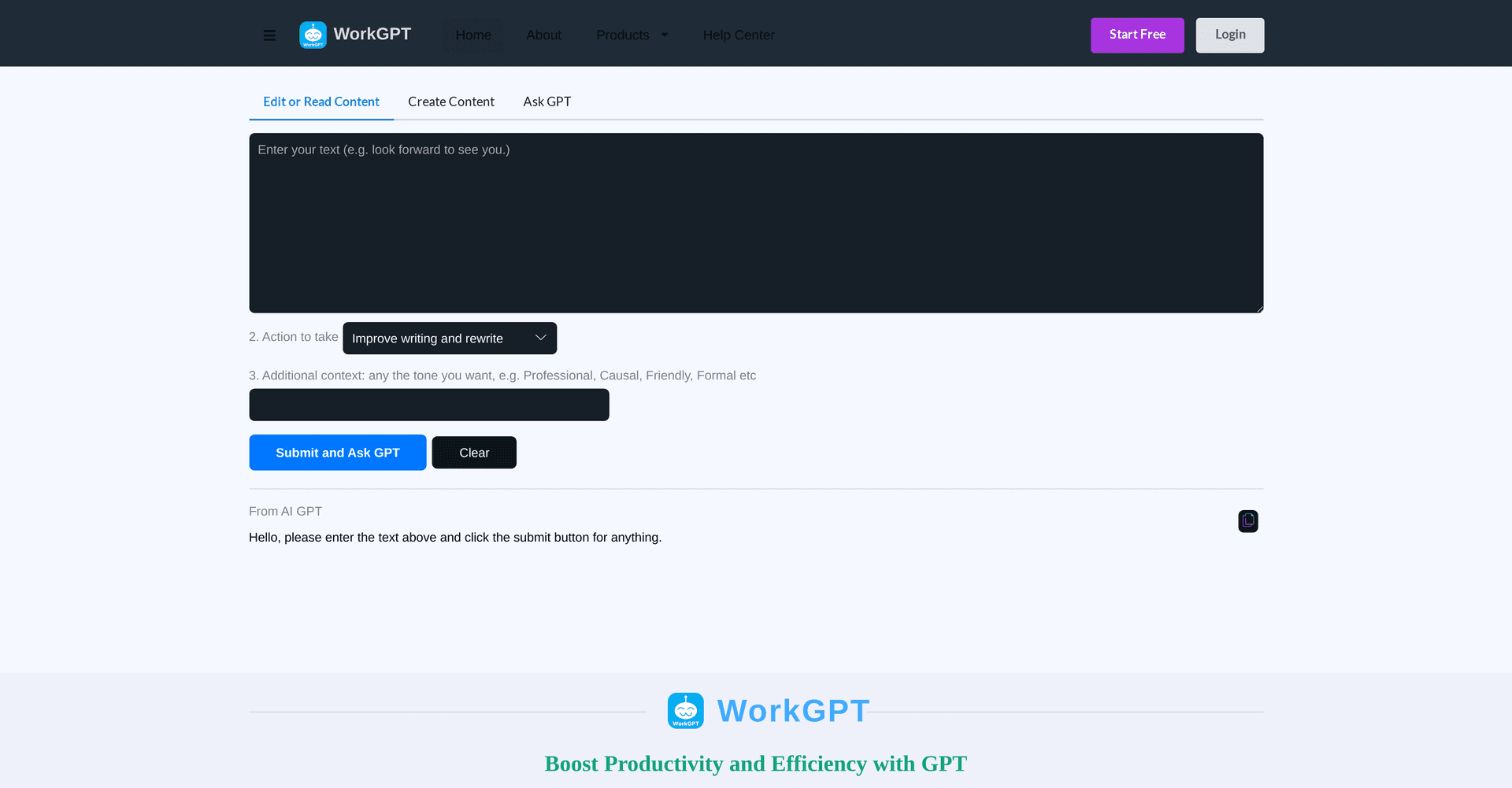Screen dimensions: 1512x788
Task: Click the Clear button
Action: [x=474, y=453]
